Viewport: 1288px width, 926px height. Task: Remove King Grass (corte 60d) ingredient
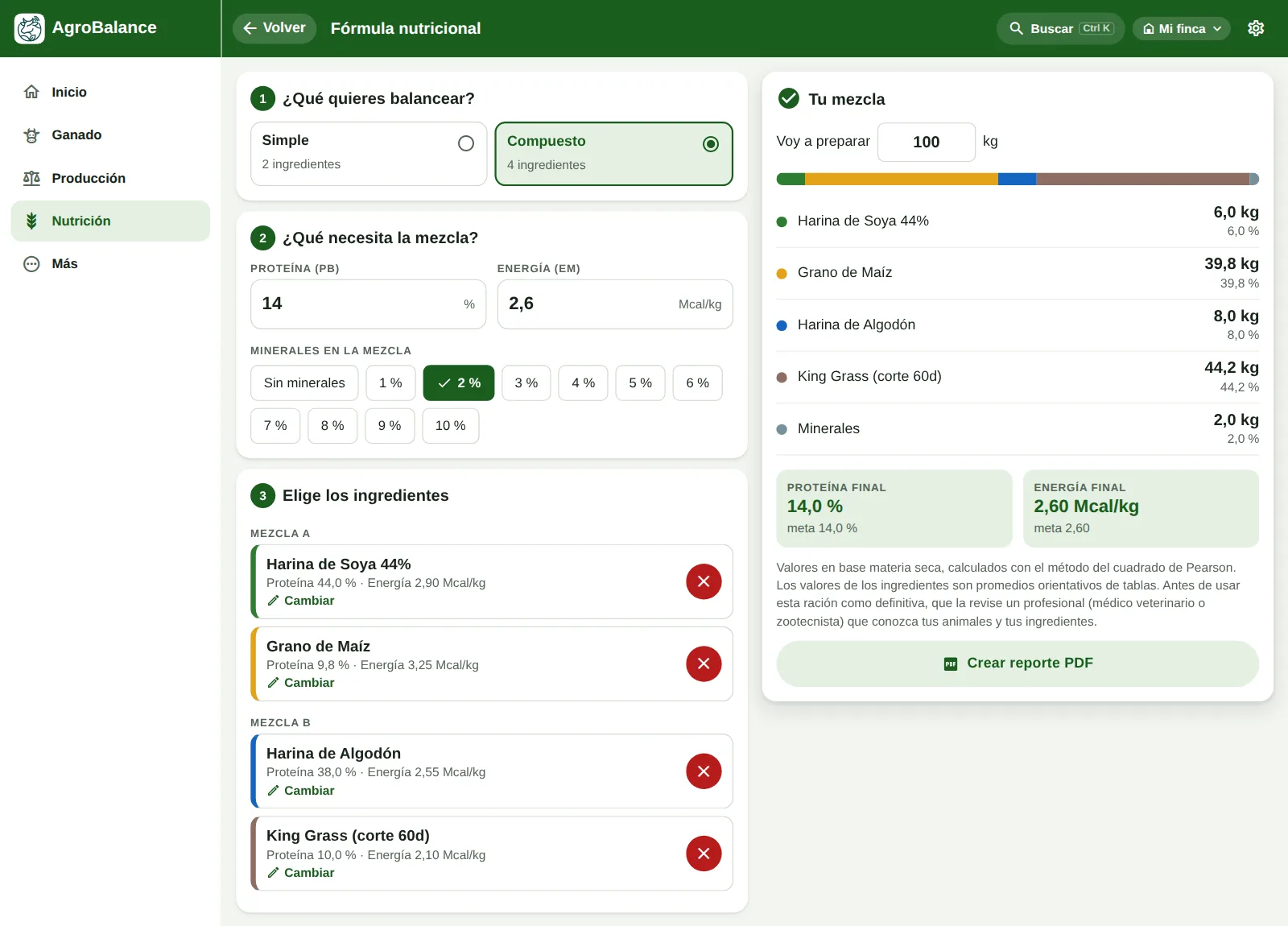[704, 854]
